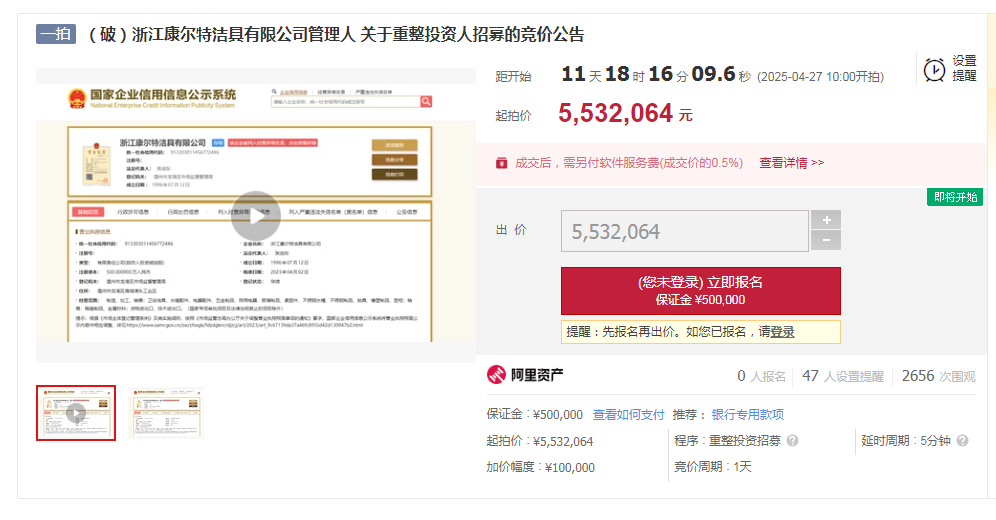Select first video thumbnail with red border
996x520 pixels.
(76, 413)
